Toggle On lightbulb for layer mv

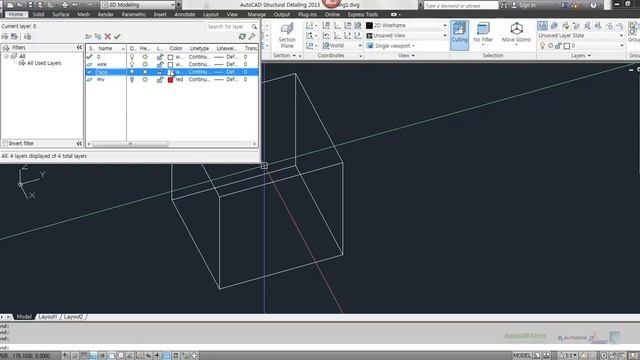point(132,80)
